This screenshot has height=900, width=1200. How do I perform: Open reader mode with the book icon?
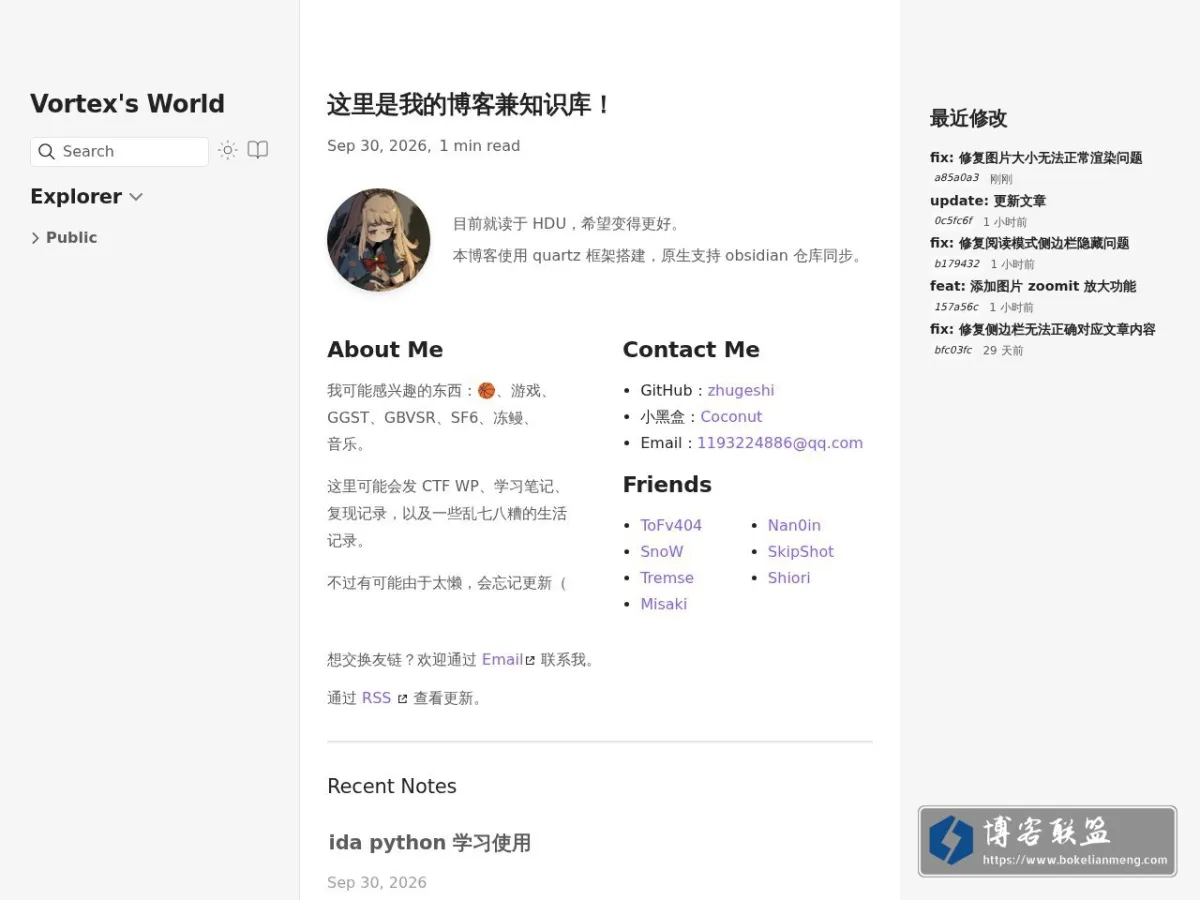[258, 151]
